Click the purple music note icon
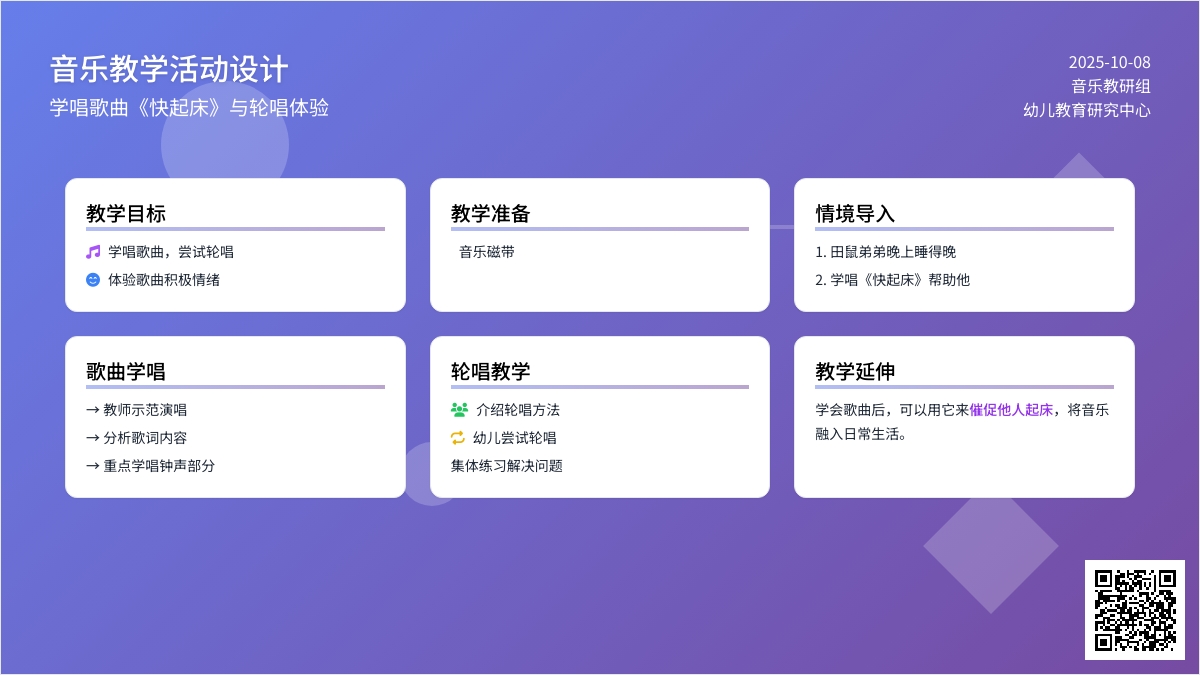Image resolution: width=1200 pixels, height=675 pixels. coord(93,252)
